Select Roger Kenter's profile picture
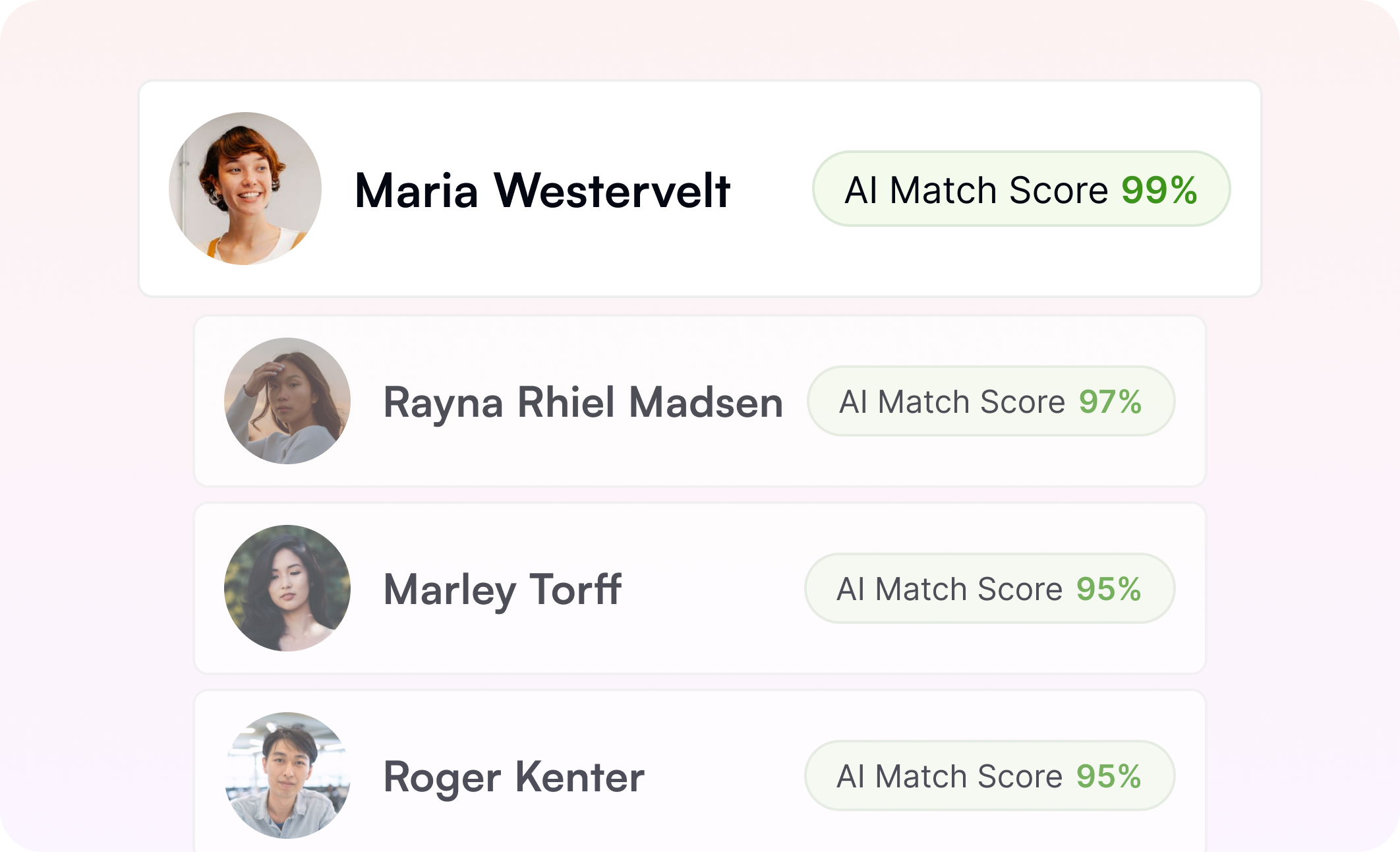 [287, 776]
